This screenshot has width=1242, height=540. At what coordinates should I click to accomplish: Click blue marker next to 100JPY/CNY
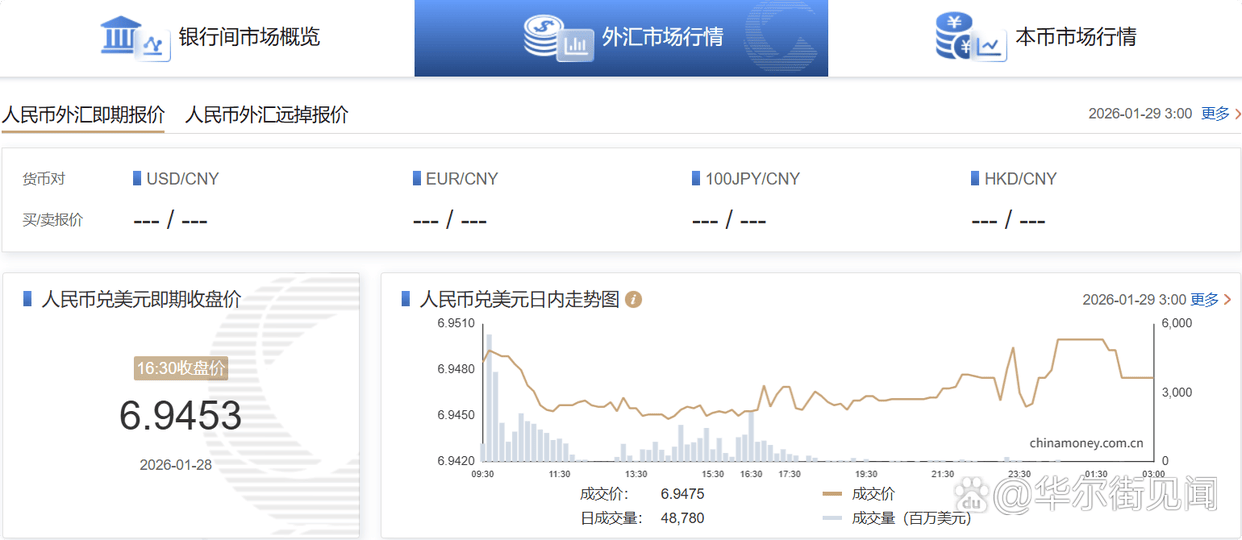(x=696, y=179)
